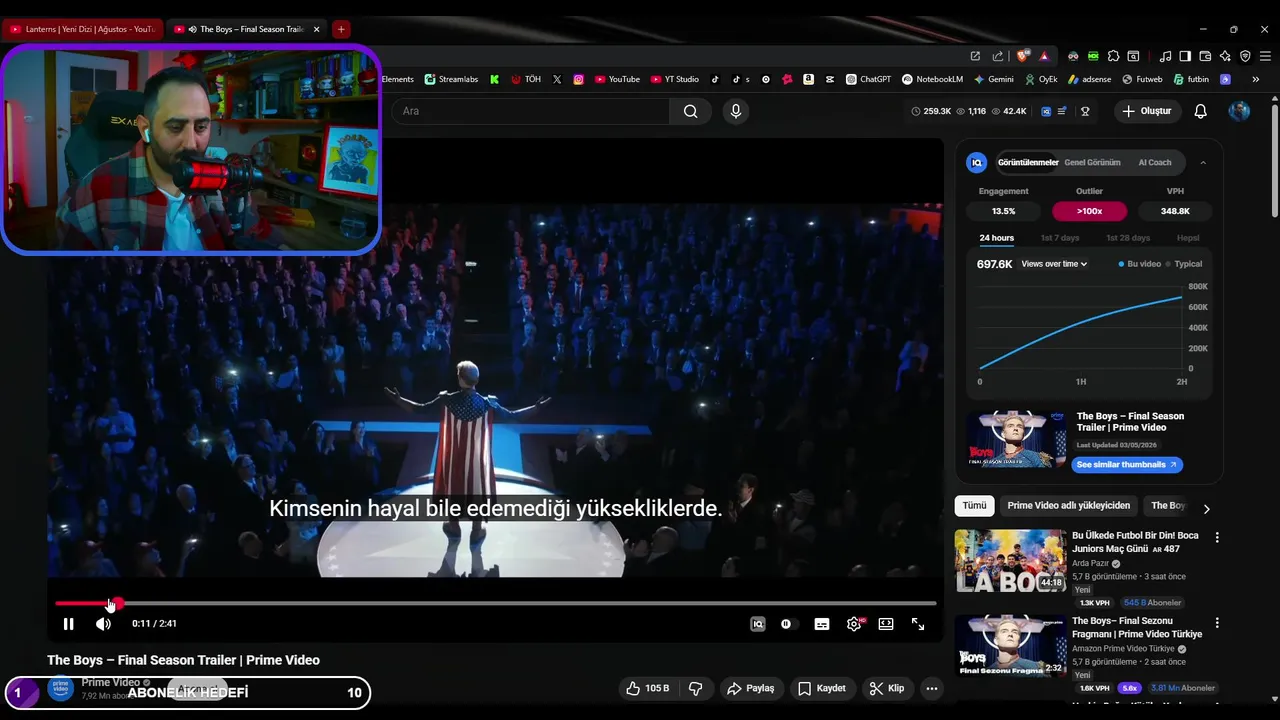Close The Boys Final Season Trailer tab
Screen dimensions: 1280x720
(x=317, y=29)
